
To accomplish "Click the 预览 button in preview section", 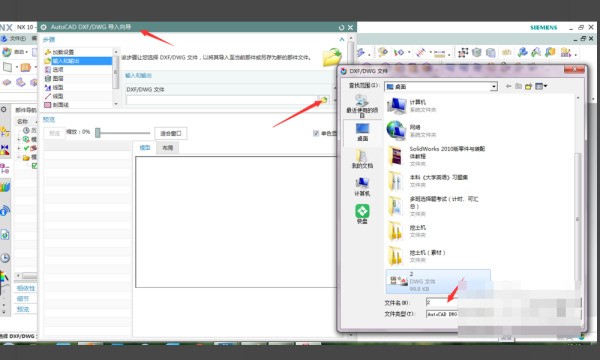I will click(55, 133).
